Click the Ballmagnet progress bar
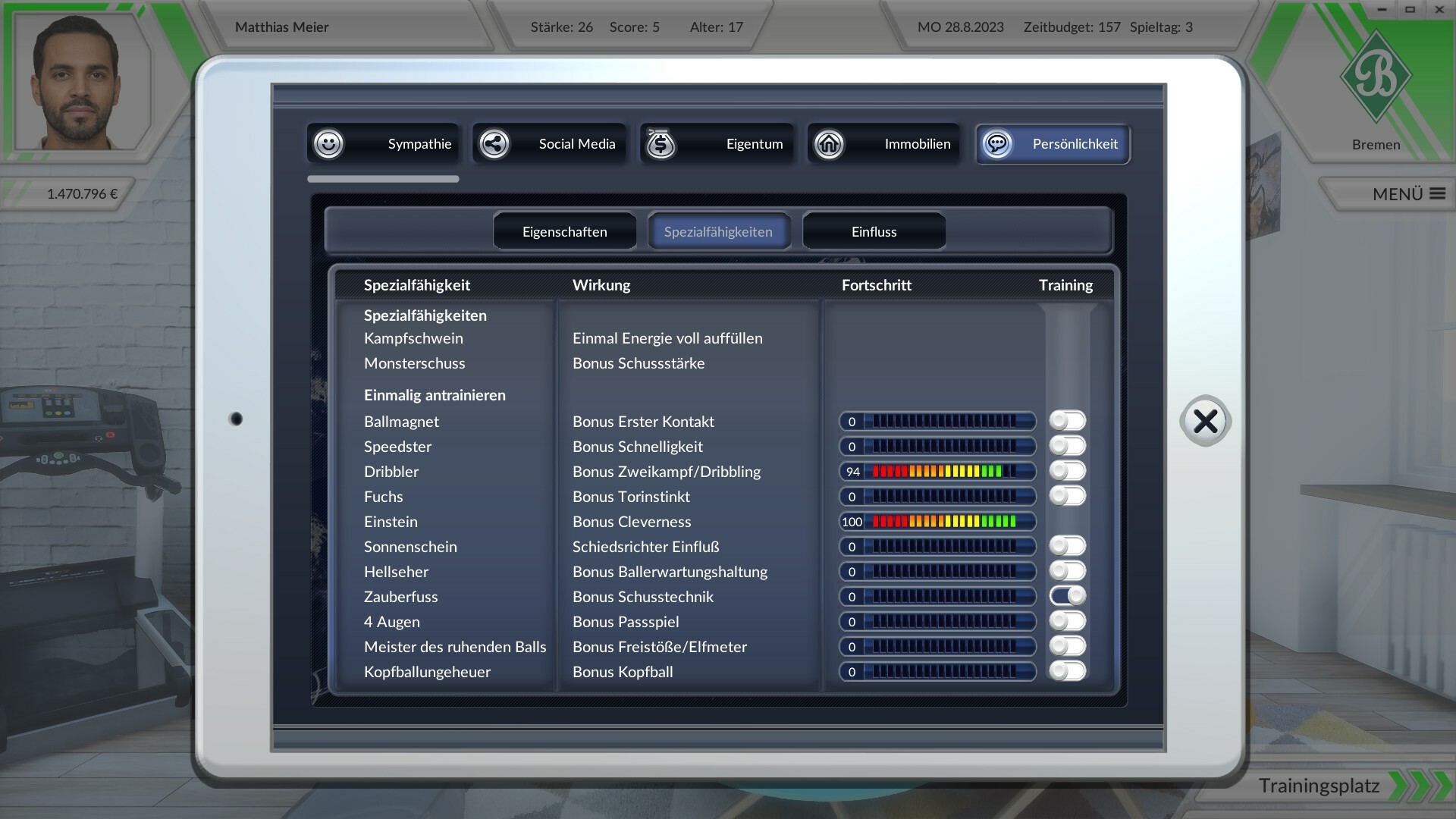The image size is (1456, 819). 937,421
